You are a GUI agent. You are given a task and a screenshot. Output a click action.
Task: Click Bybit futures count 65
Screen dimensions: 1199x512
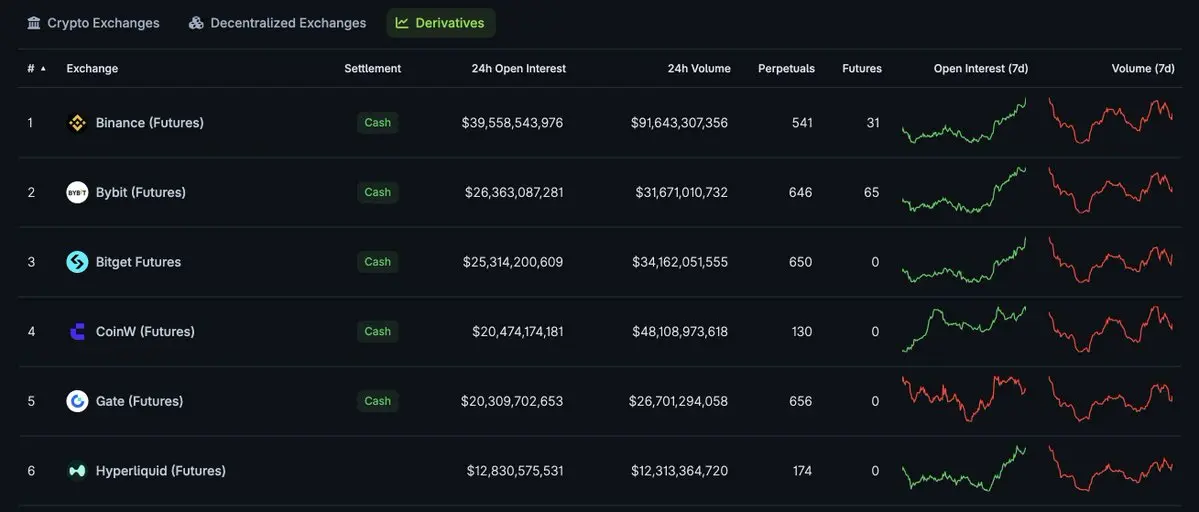872,193
